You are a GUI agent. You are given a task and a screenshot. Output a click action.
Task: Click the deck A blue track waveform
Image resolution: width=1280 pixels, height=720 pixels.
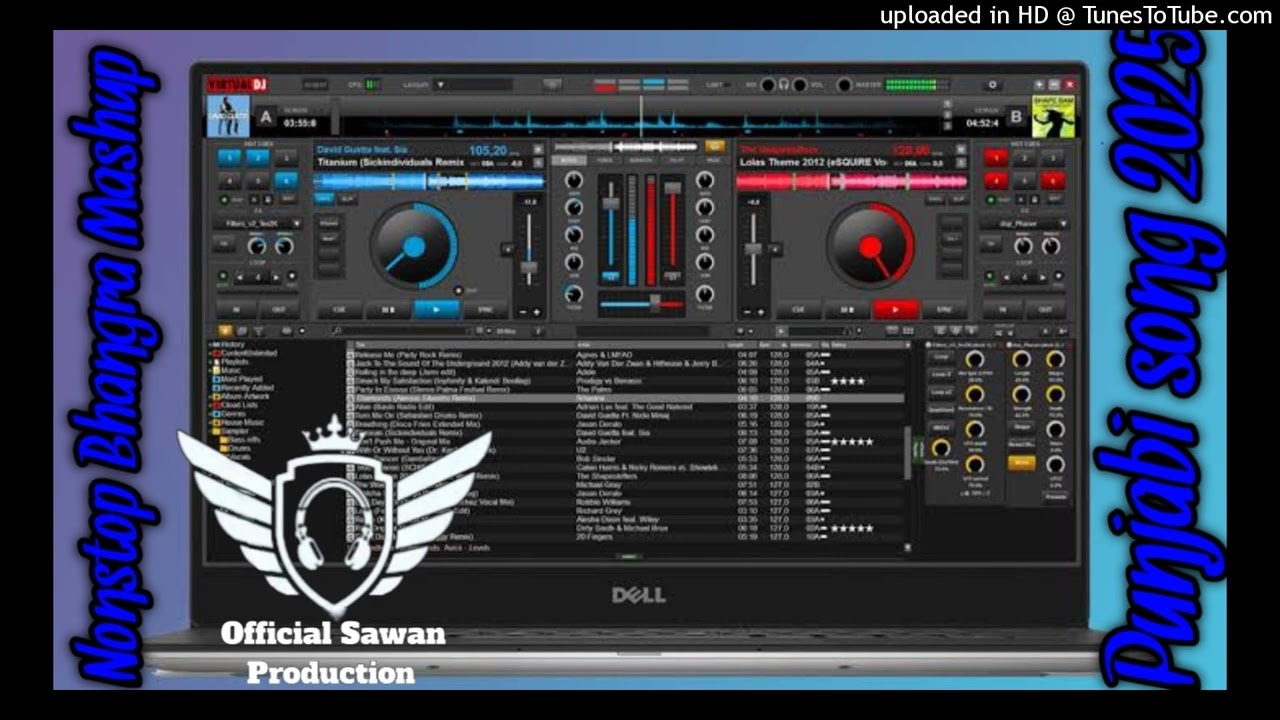point(429,182)
